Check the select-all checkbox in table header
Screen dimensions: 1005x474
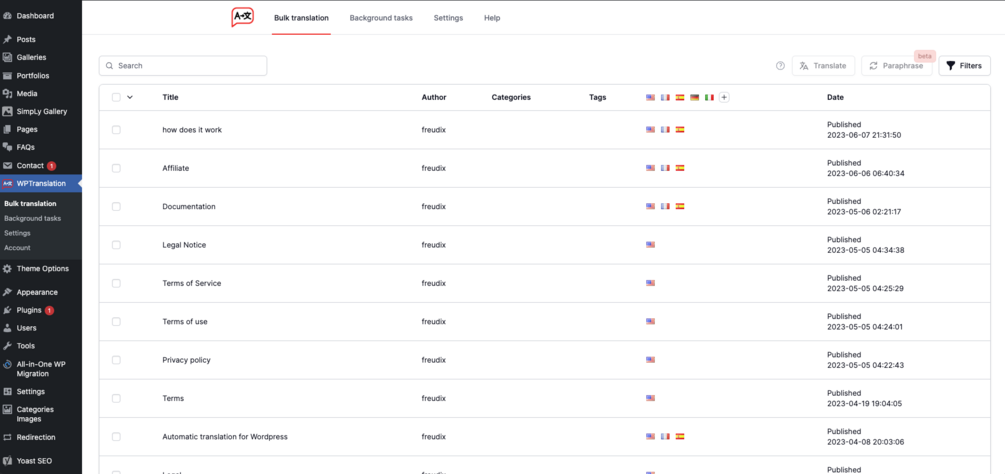[x=116, y=98]
